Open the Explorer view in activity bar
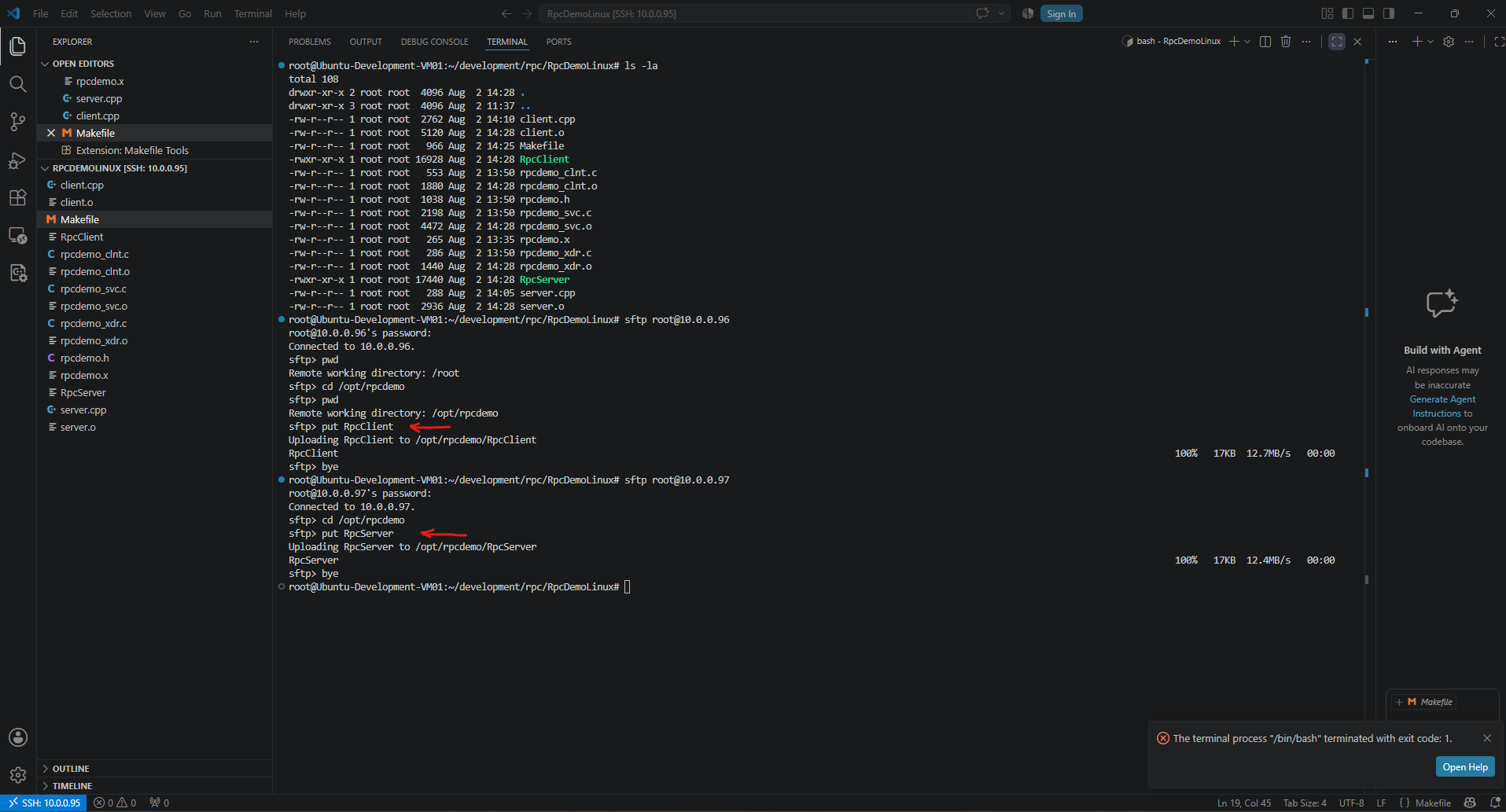 pos(17,46)
